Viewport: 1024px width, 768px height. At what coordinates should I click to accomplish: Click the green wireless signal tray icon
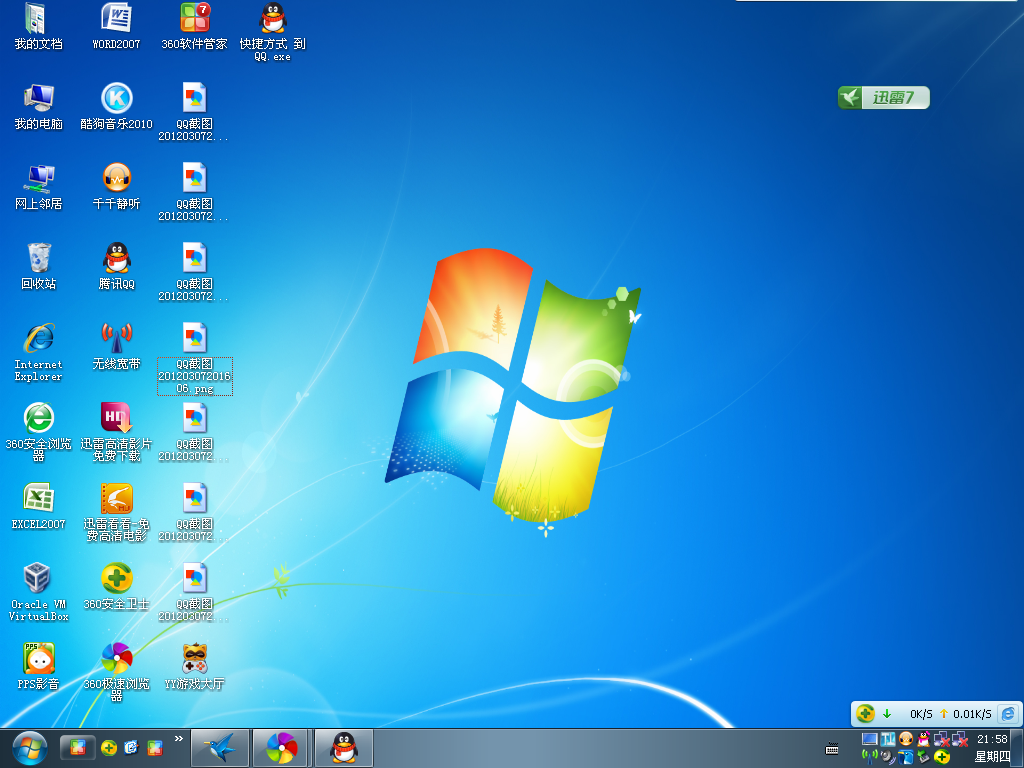869,757
